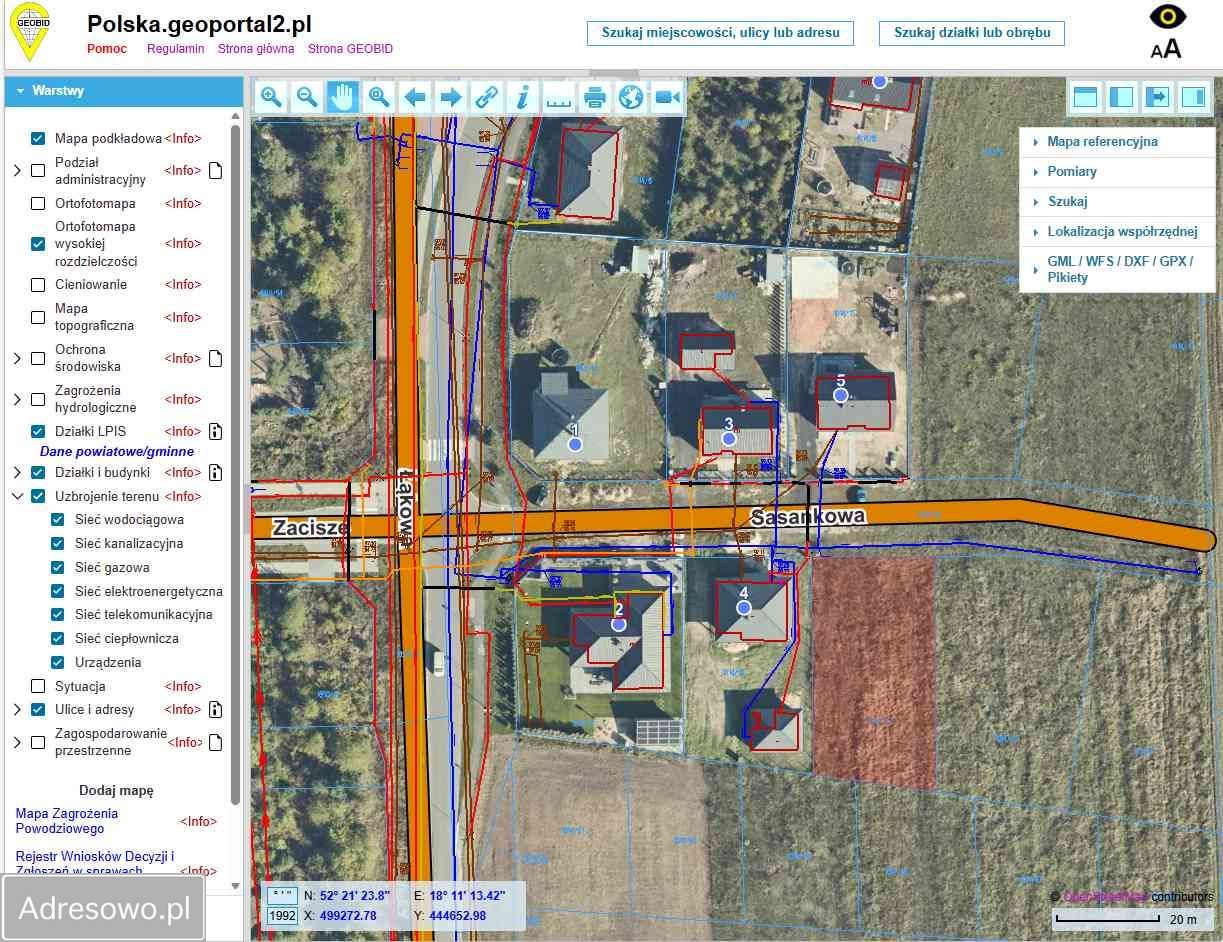Toggle the top header panel layout icon

(1086, 97)
